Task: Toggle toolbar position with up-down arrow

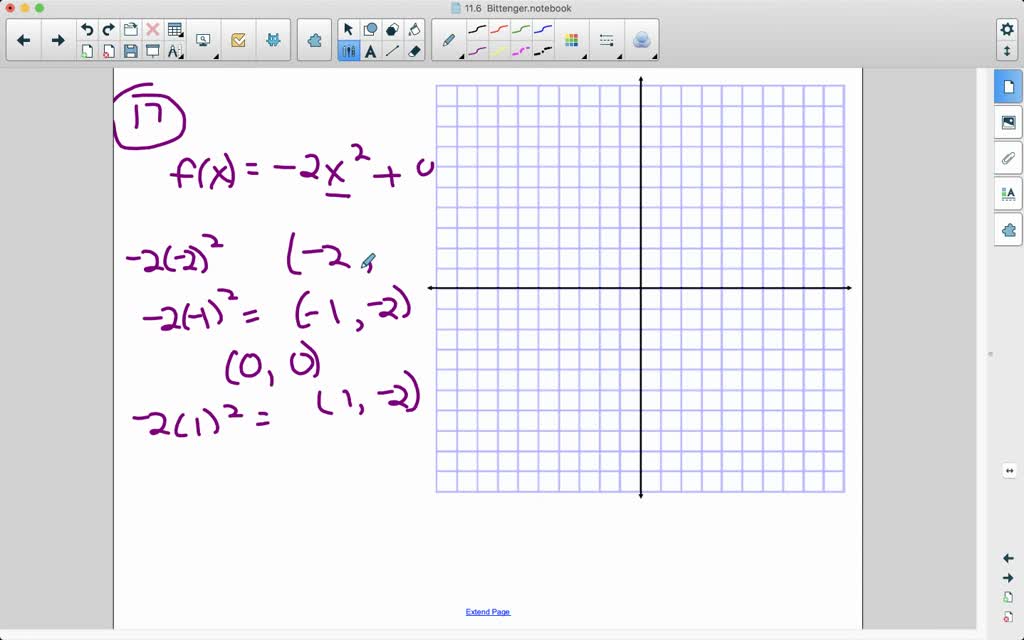Action: [1007, 50]
